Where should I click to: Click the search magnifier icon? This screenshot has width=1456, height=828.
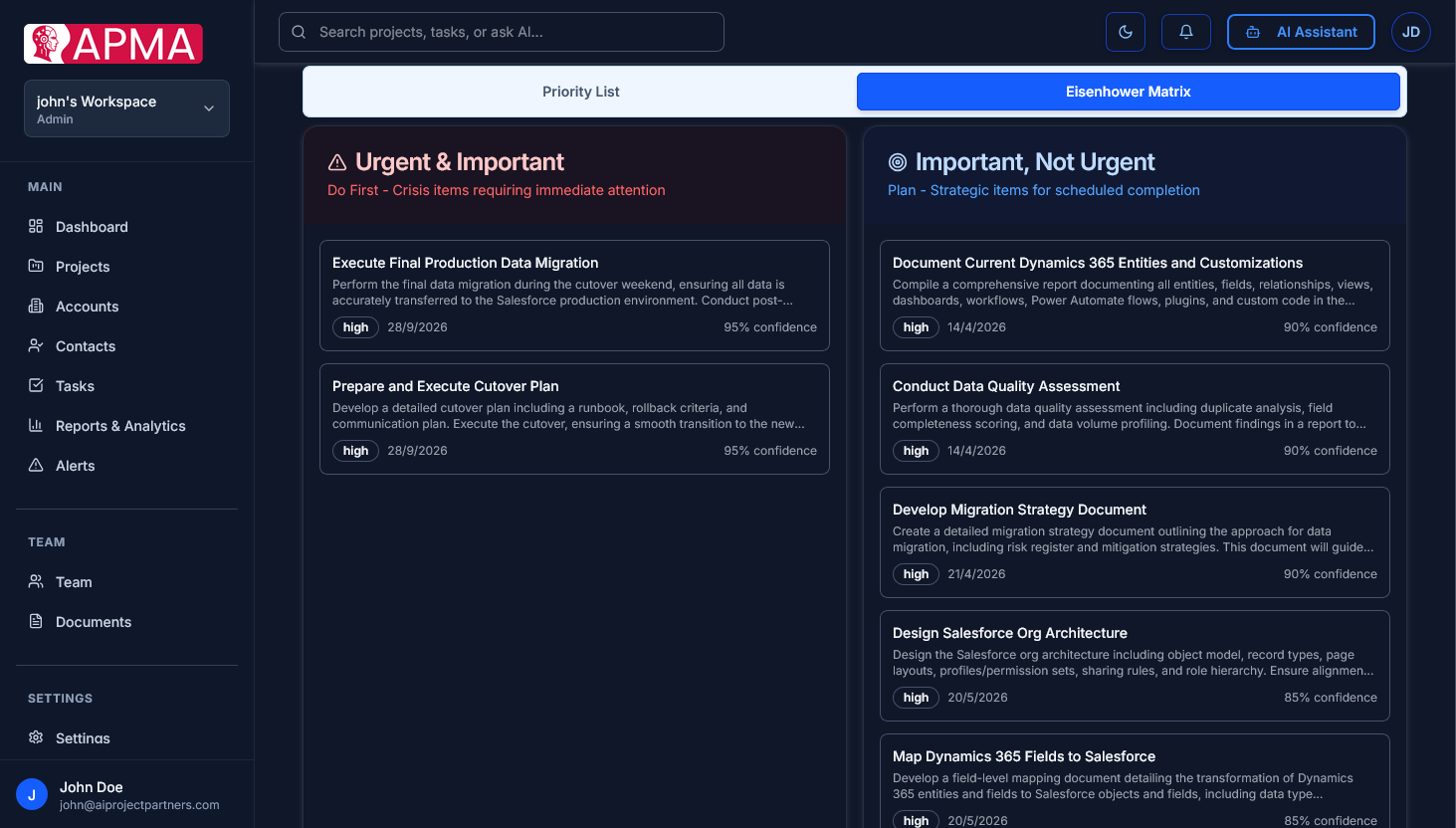(x=299, y=31)
